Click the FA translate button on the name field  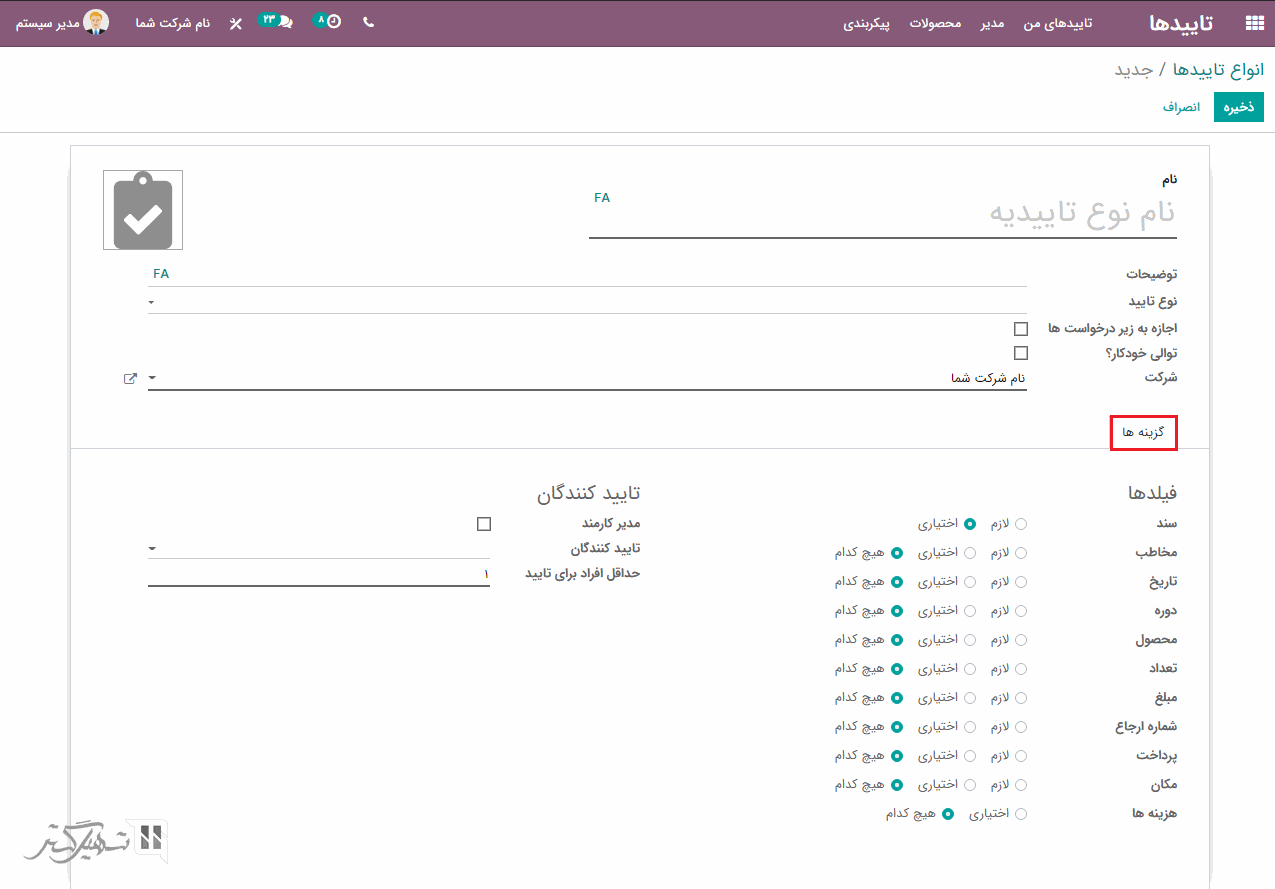point(602,198)
